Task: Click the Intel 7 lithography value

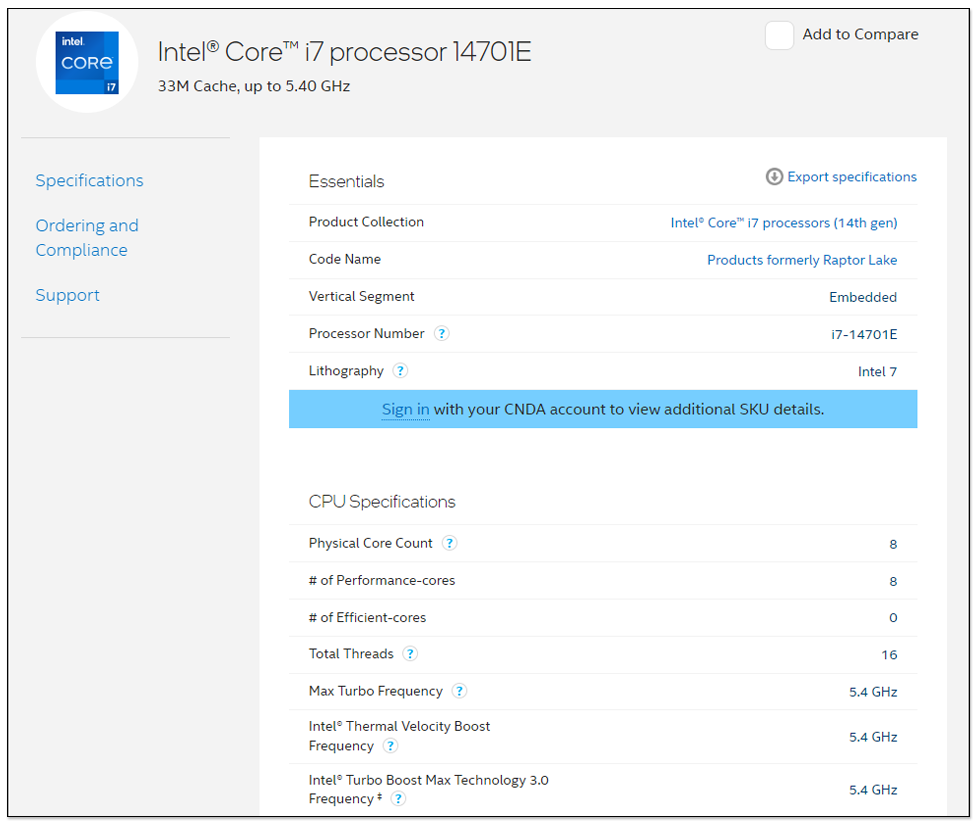Action: [x=877, y=372]
